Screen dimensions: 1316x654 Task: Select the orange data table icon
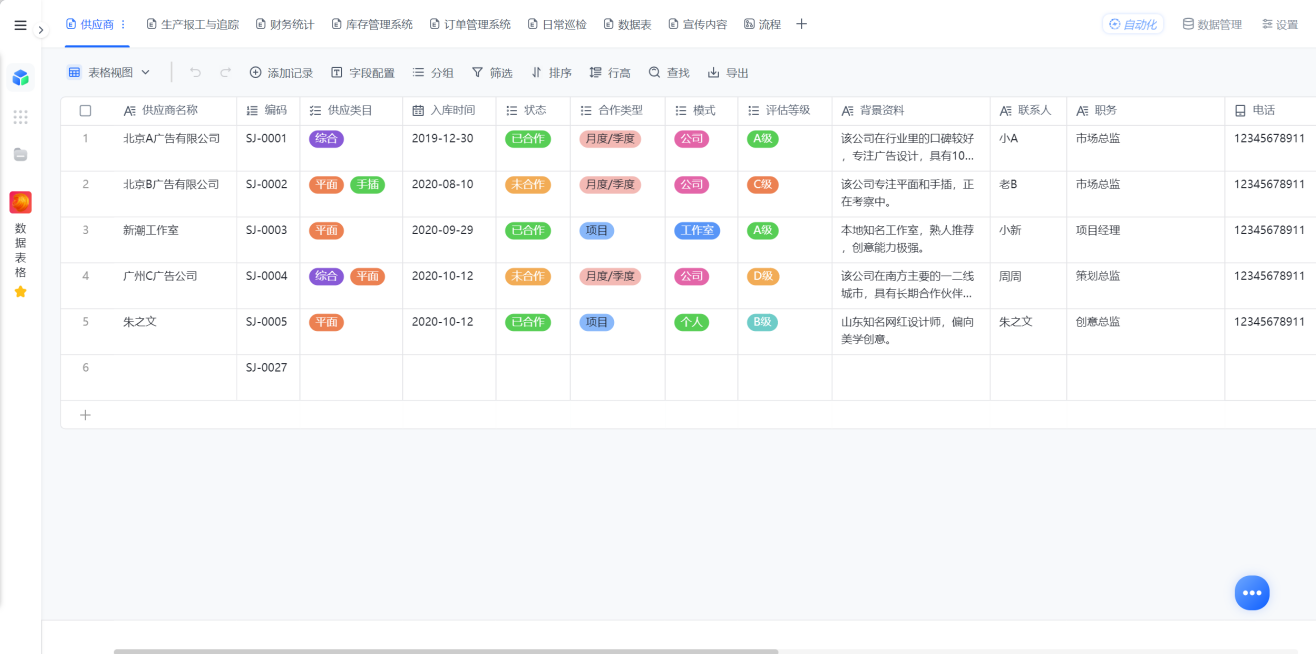(x=20, y=203)
